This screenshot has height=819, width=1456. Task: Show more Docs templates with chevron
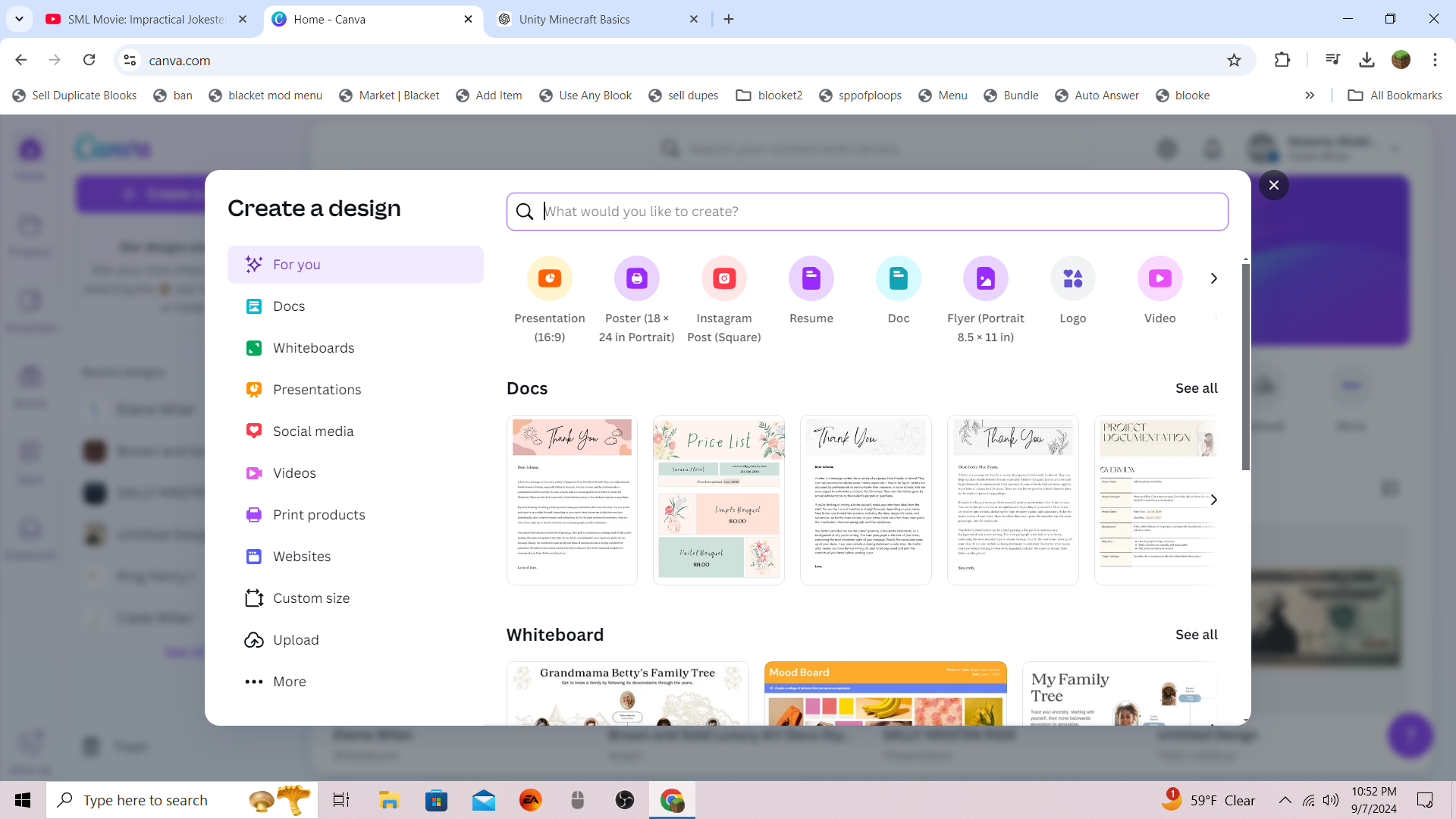point(1214,500)
